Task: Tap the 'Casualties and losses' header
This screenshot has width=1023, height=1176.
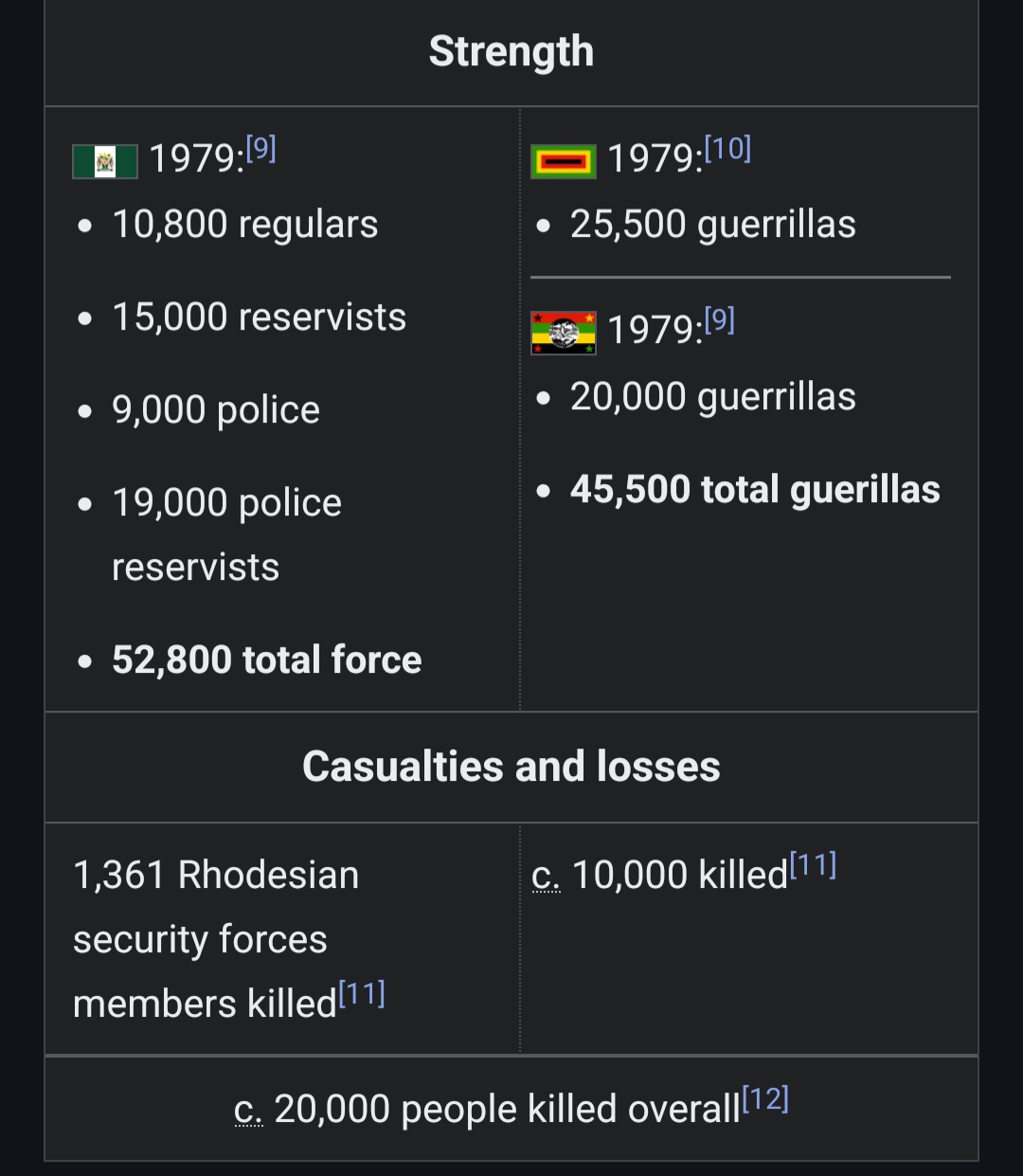Action: pos(511,767)
